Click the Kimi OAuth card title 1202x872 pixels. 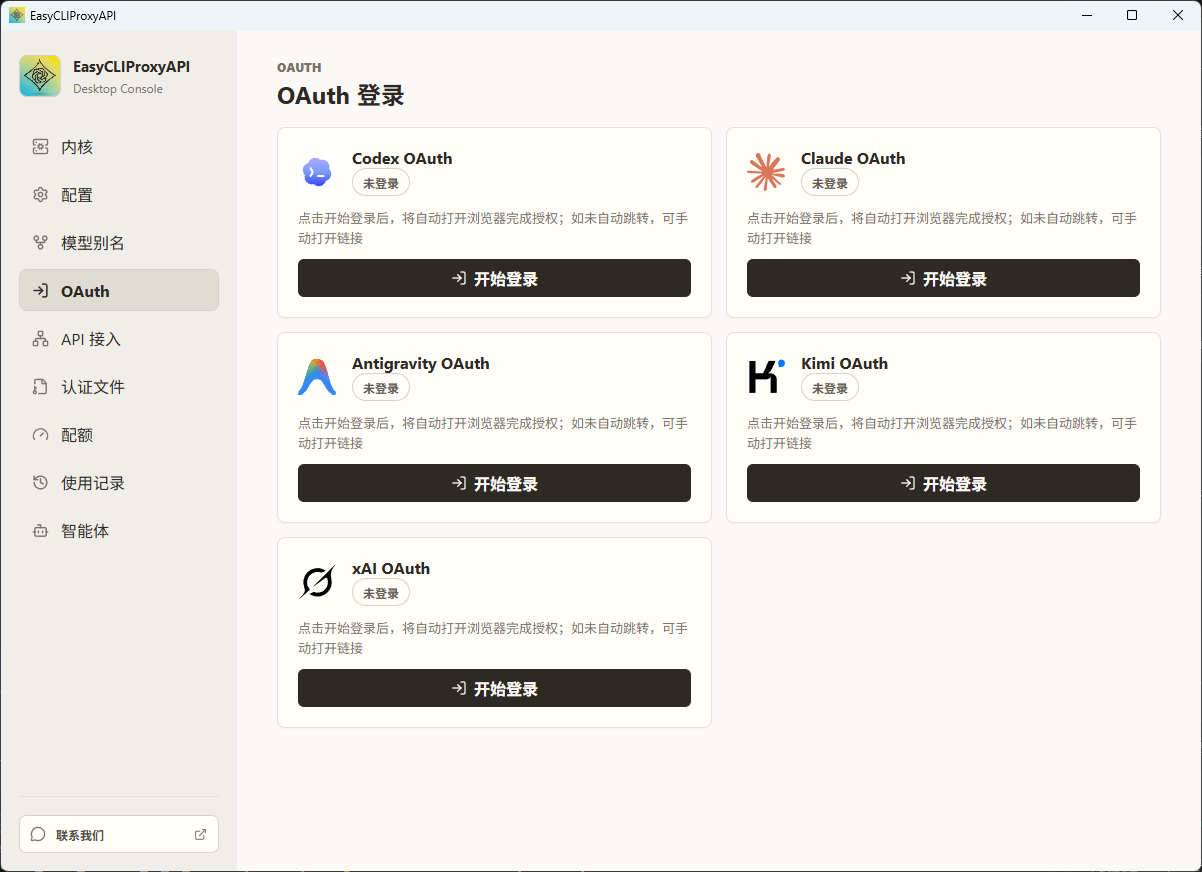[844, 363]
